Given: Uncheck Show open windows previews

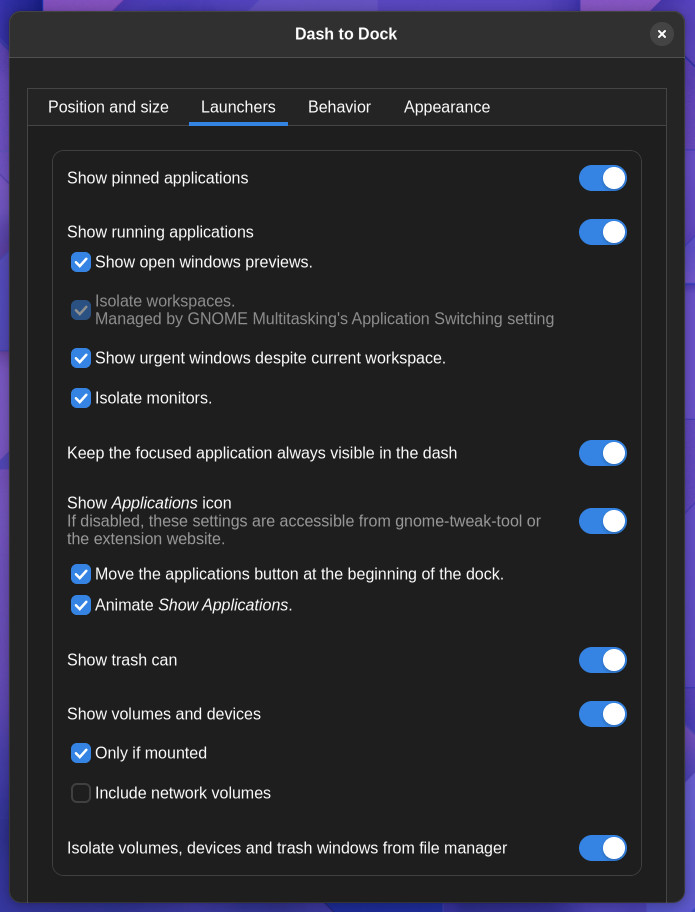Looking at the screenshot, I should pyautogui.click(x=81, y=262).
